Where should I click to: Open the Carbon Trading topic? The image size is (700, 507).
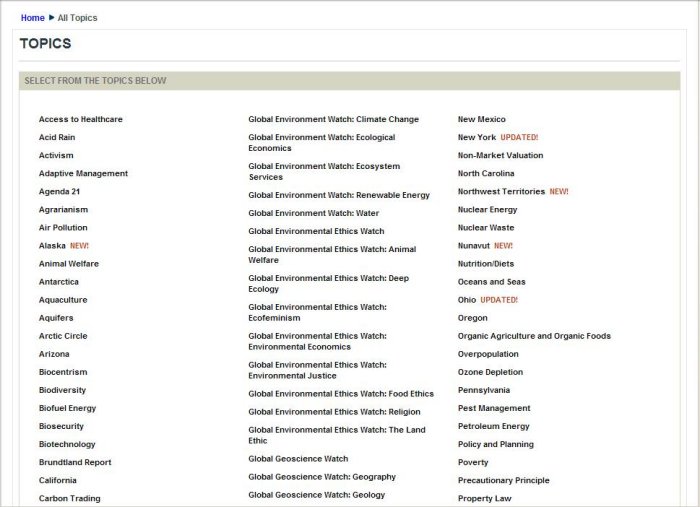point(70,499)
